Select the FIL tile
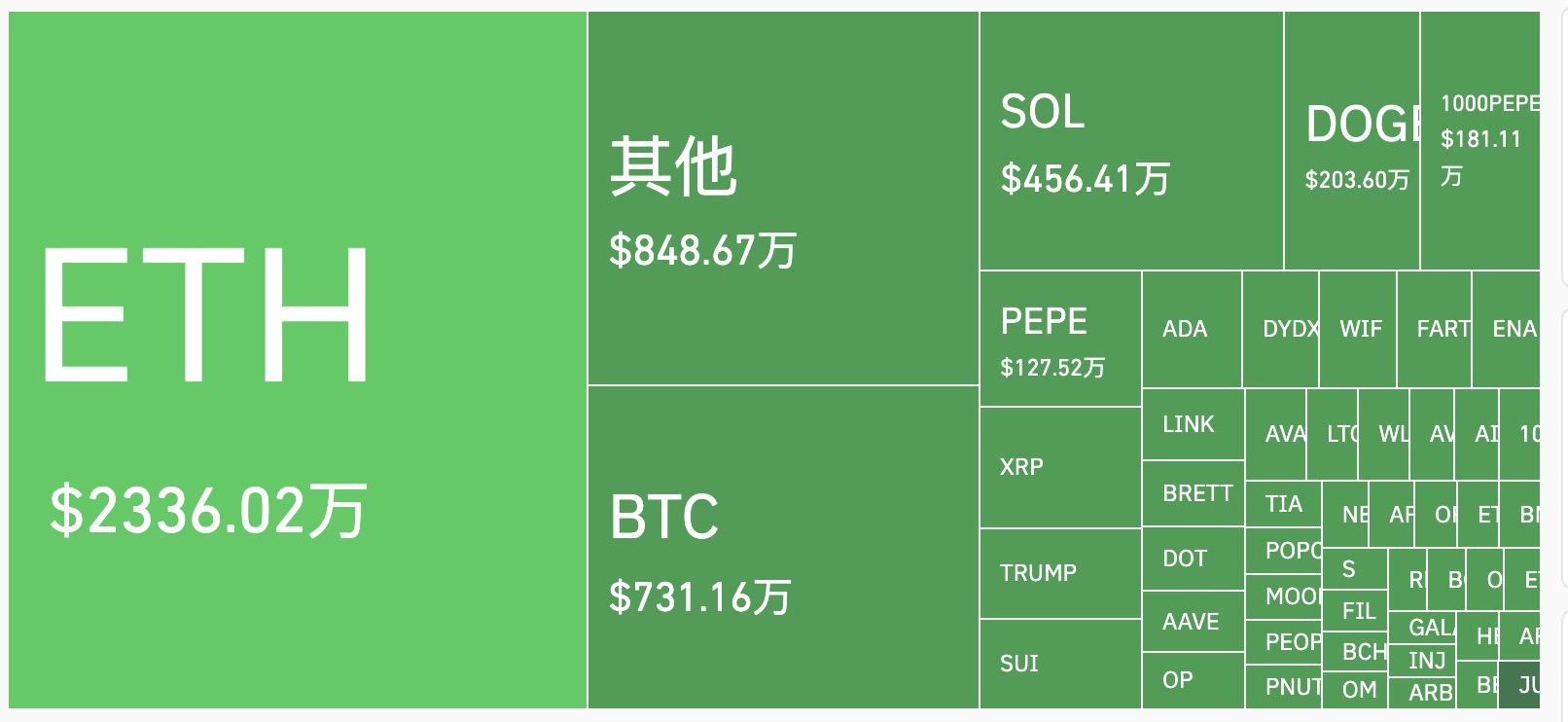The image size is (1568, 722). (1355, 611)
